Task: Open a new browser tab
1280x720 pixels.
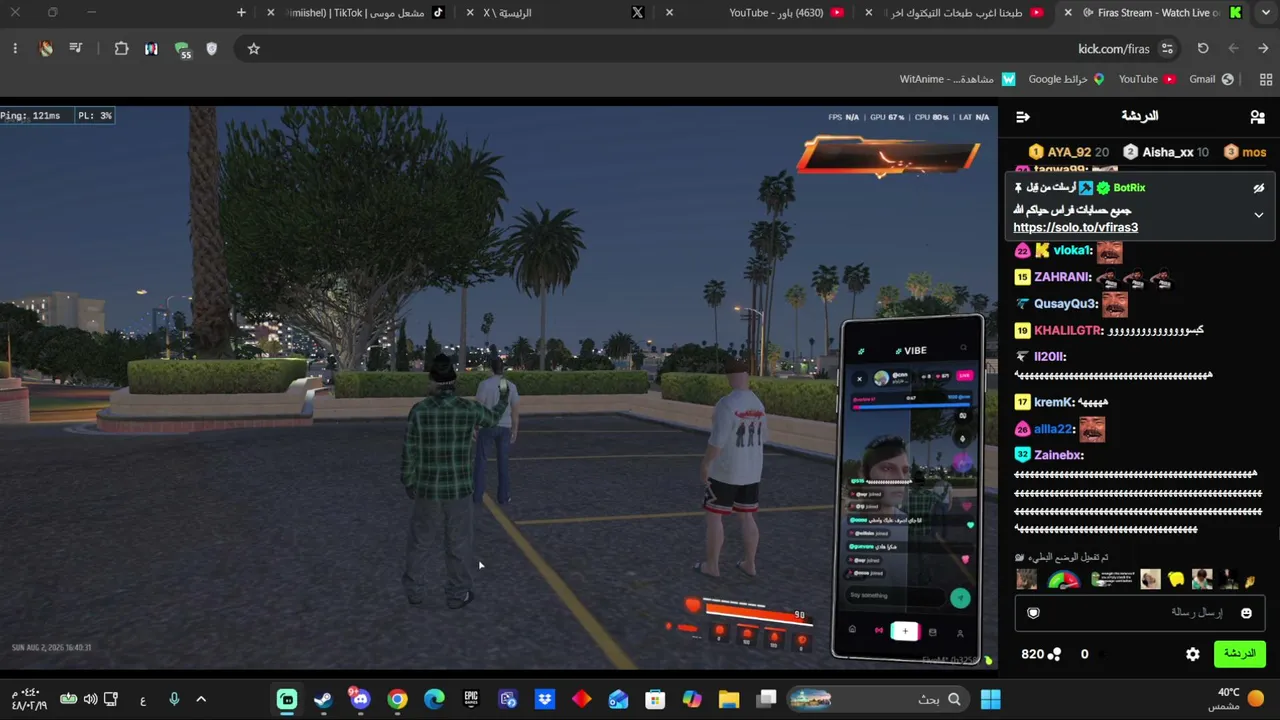Action: tap(241, 13)
